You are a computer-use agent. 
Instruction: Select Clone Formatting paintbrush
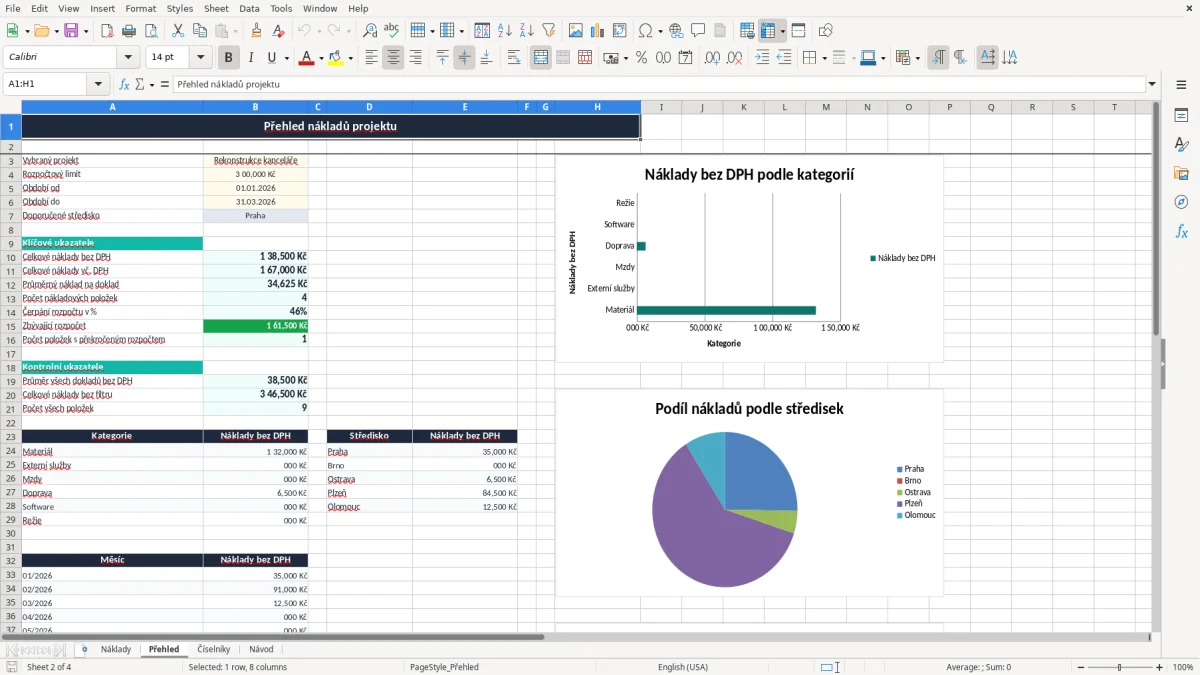(x=256, y=31)
